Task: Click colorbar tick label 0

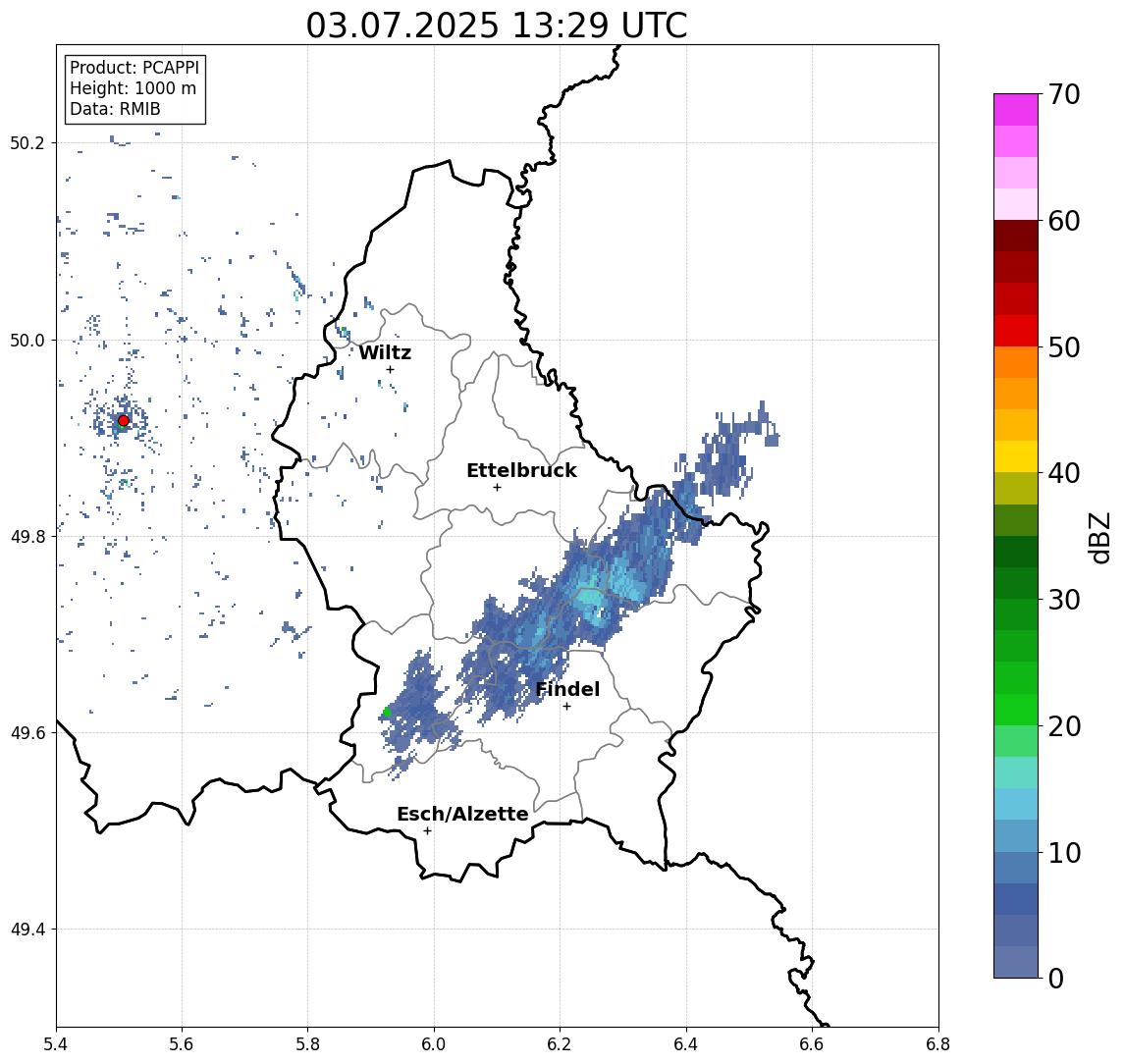Action: pyautogui.click(x=1056, y=978)
